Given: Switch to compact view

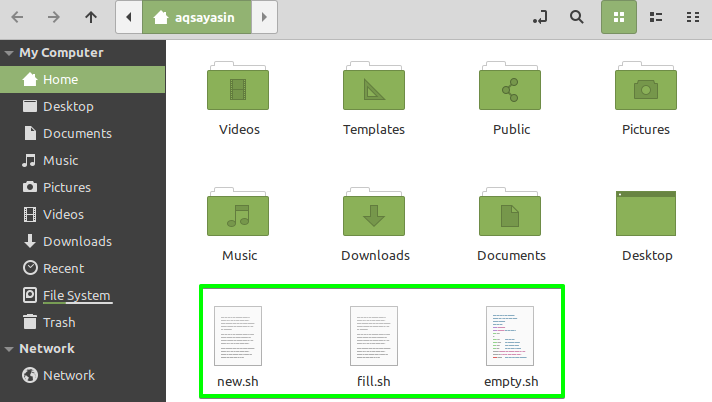Looking at the screenshot, I should pyautogui.click(x=693, y=17).
